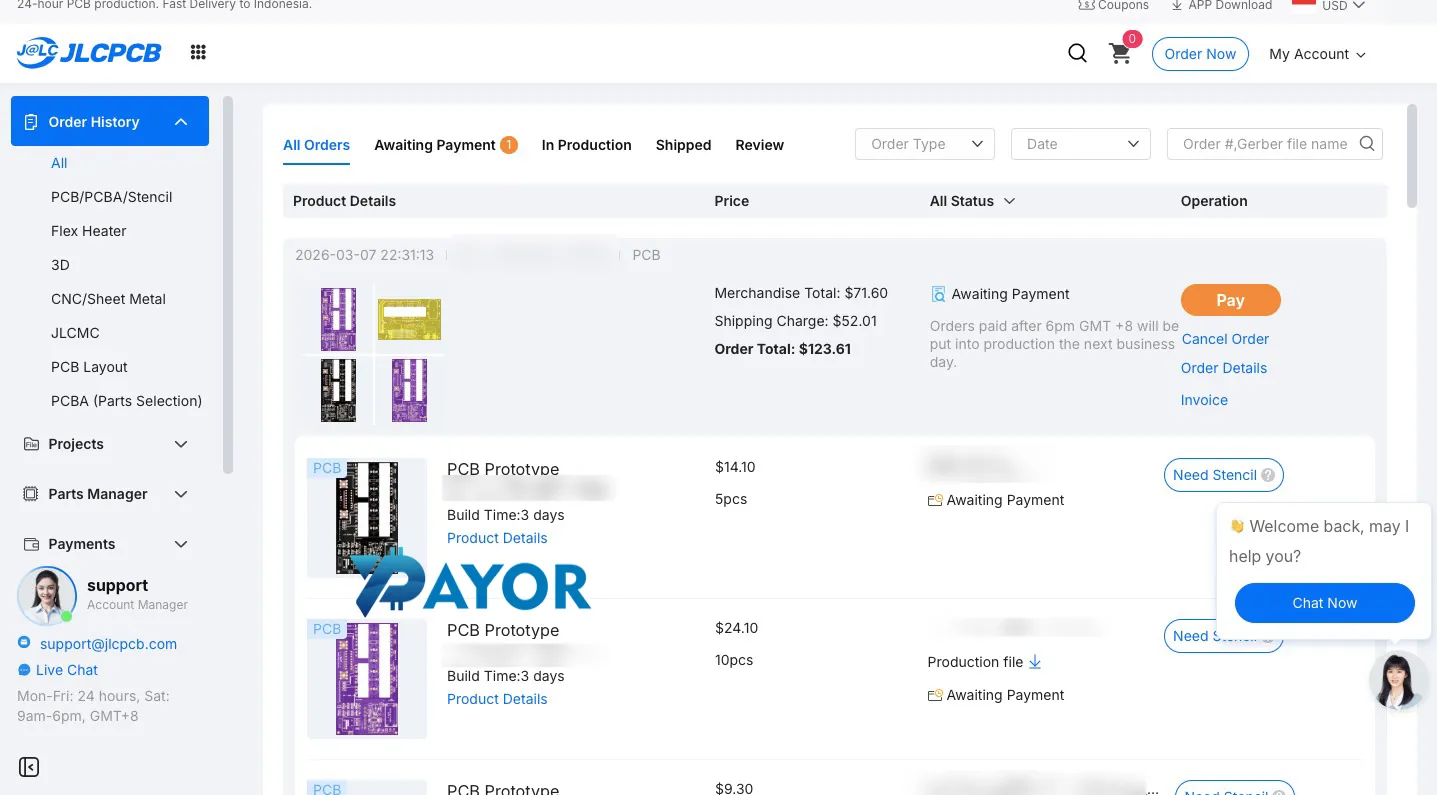The height and width of the screenshot is (795, 1437).
Task: Open the My Account dropdown
Action: (x=1317, y=54)
